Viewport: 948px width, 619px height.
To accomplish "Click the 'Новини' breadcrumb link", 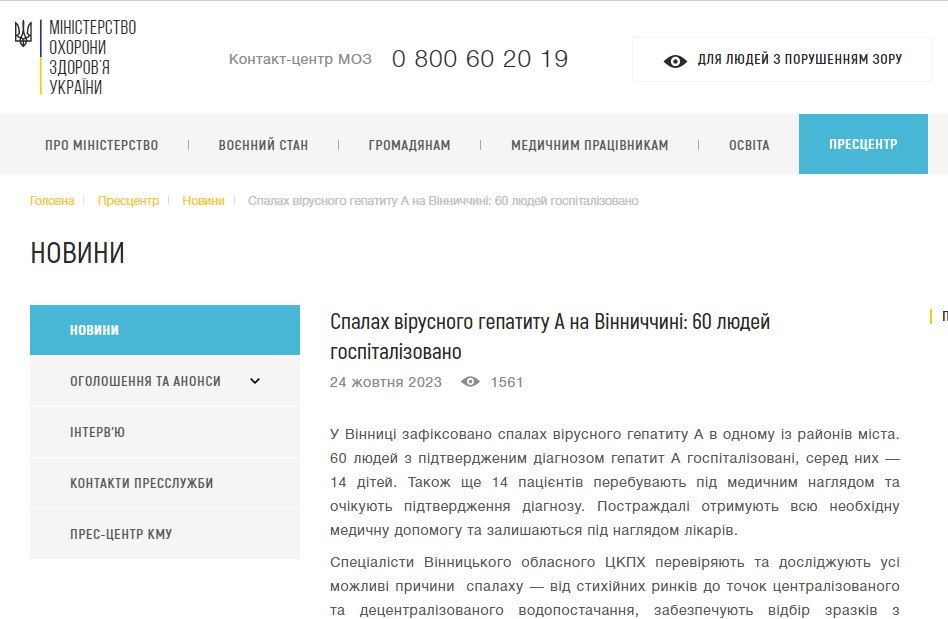I will [x=203, y=201].
